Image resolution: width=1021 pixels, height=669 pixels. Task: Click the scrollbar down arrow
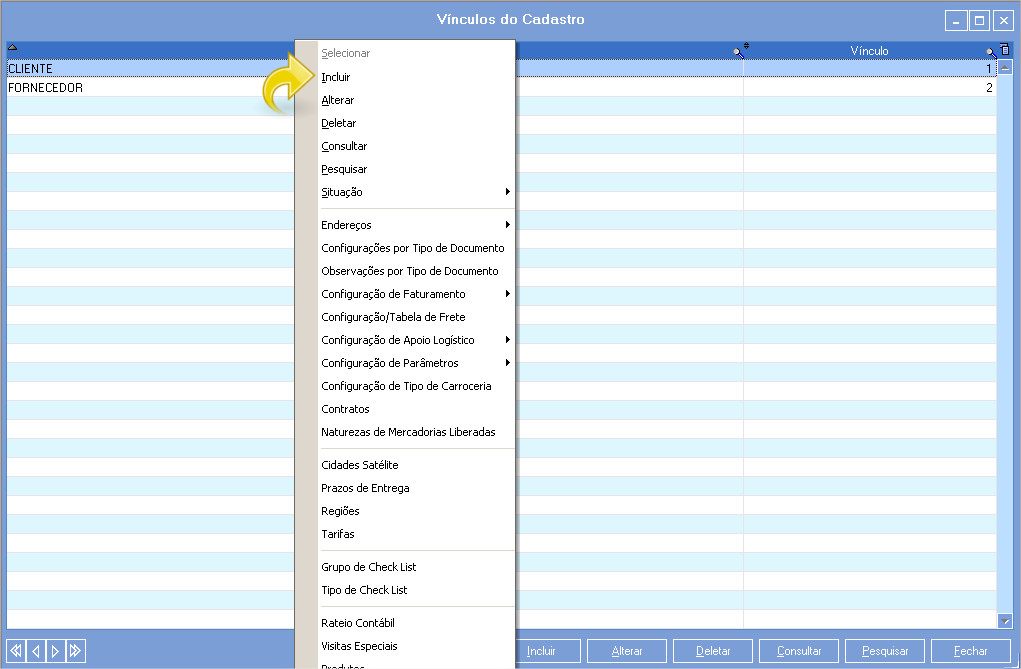pyautogui.click(x=1005, y=621)
